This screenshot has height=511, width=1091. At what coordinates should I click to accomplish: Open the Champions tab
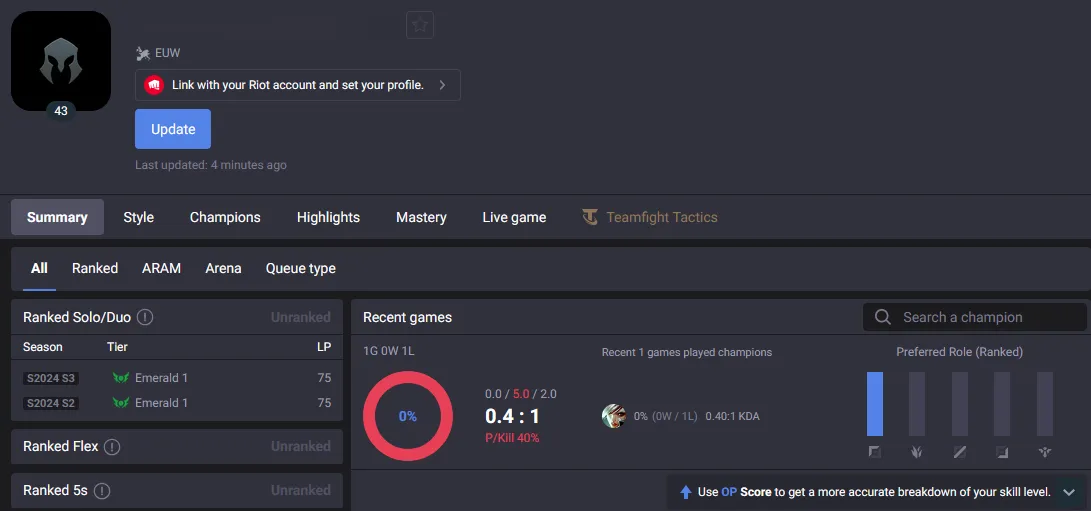tap(225, 217)
